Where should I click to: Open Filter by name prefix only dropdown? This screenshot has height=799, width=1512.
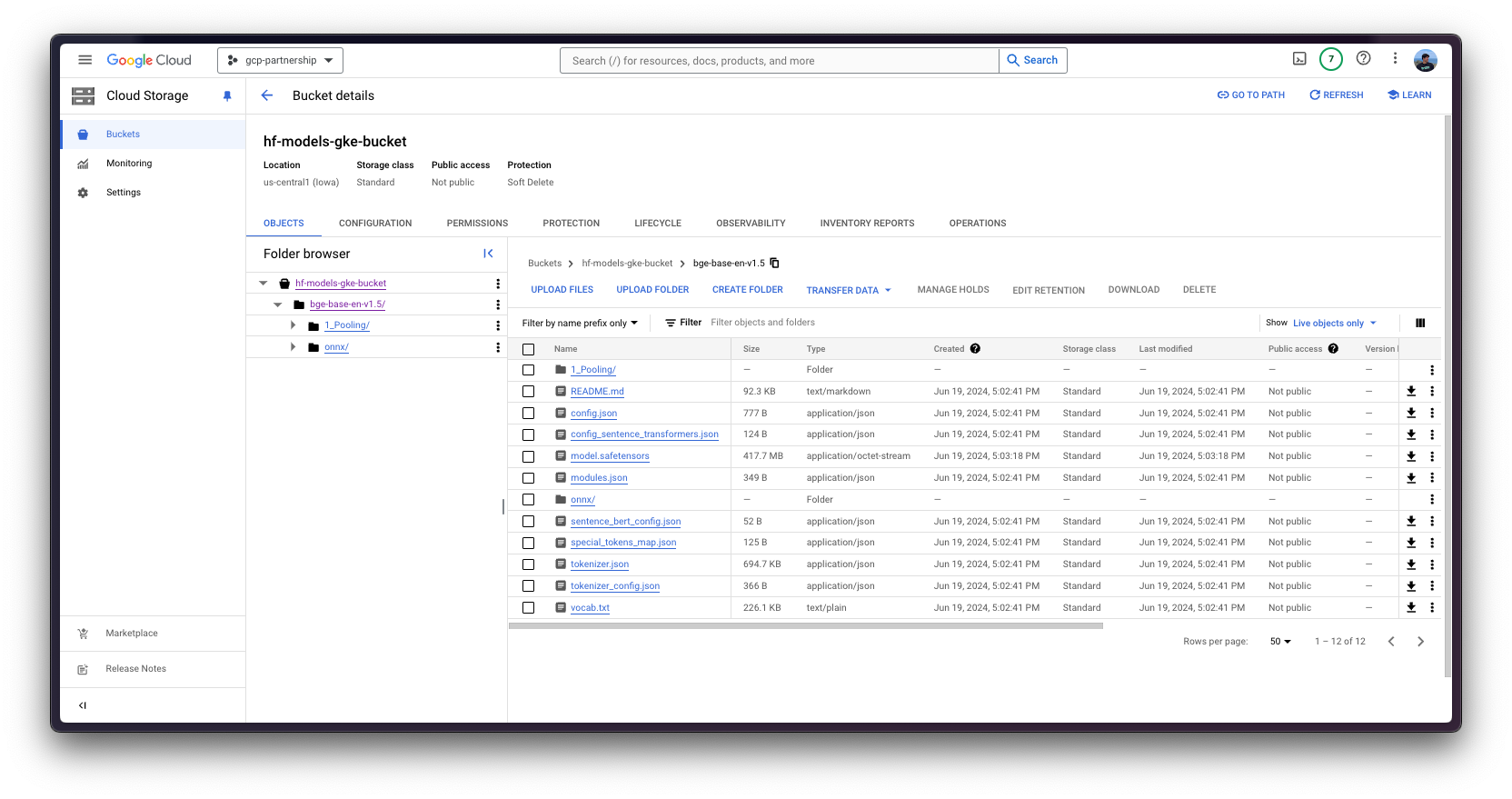(580, 323)
